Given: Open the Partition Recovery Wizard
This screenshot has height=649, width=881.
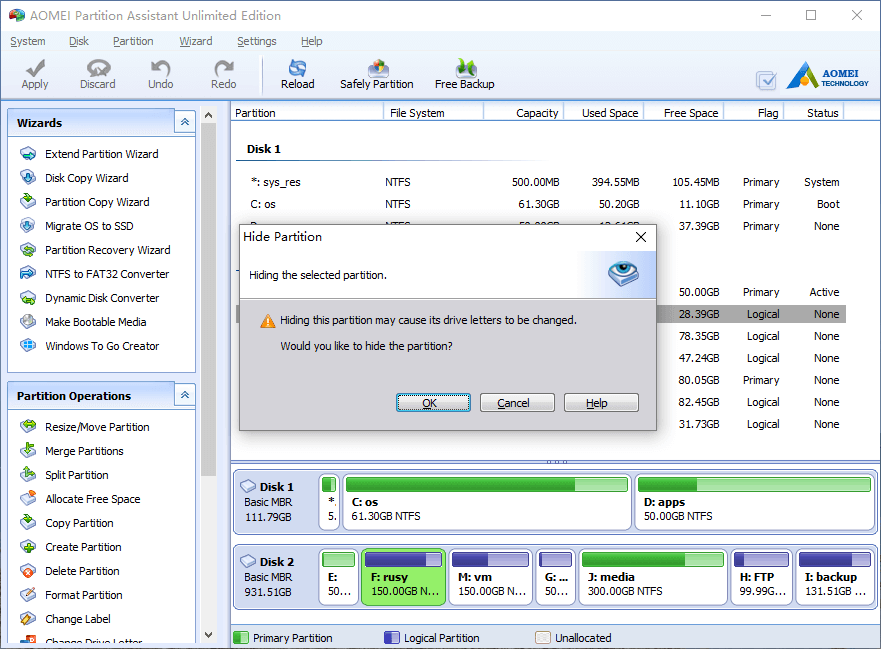Looking at the screenshot, I should tap(107, 250).
